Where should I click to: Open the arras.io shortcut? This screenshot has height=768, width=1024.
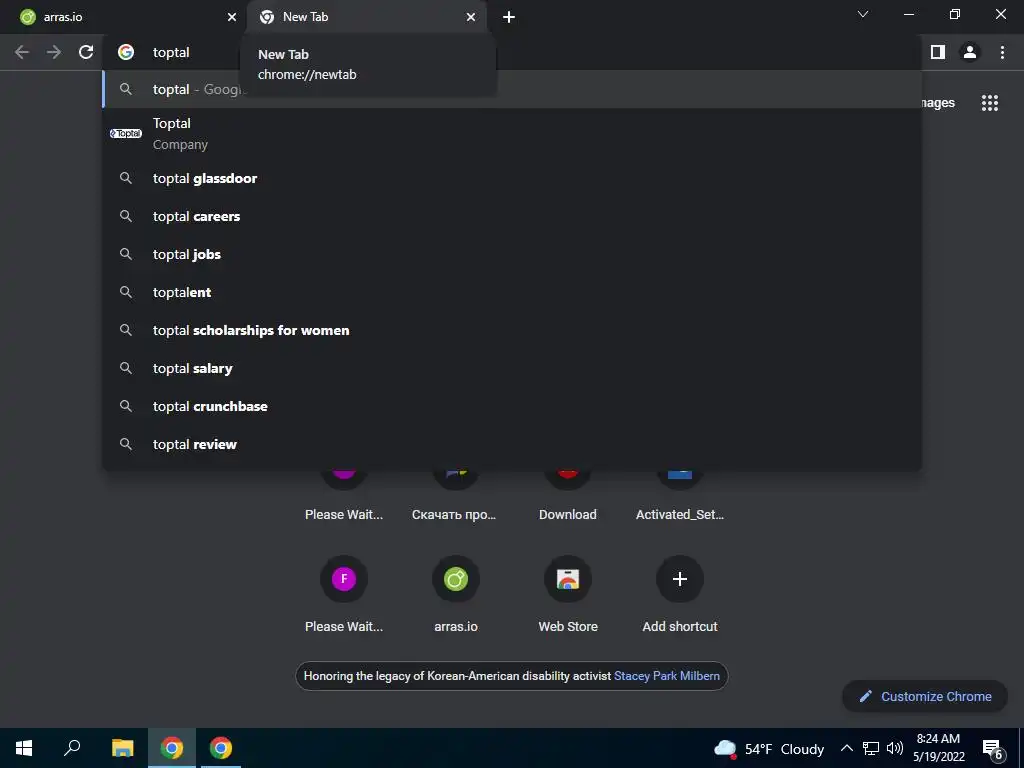click(456, 595)
